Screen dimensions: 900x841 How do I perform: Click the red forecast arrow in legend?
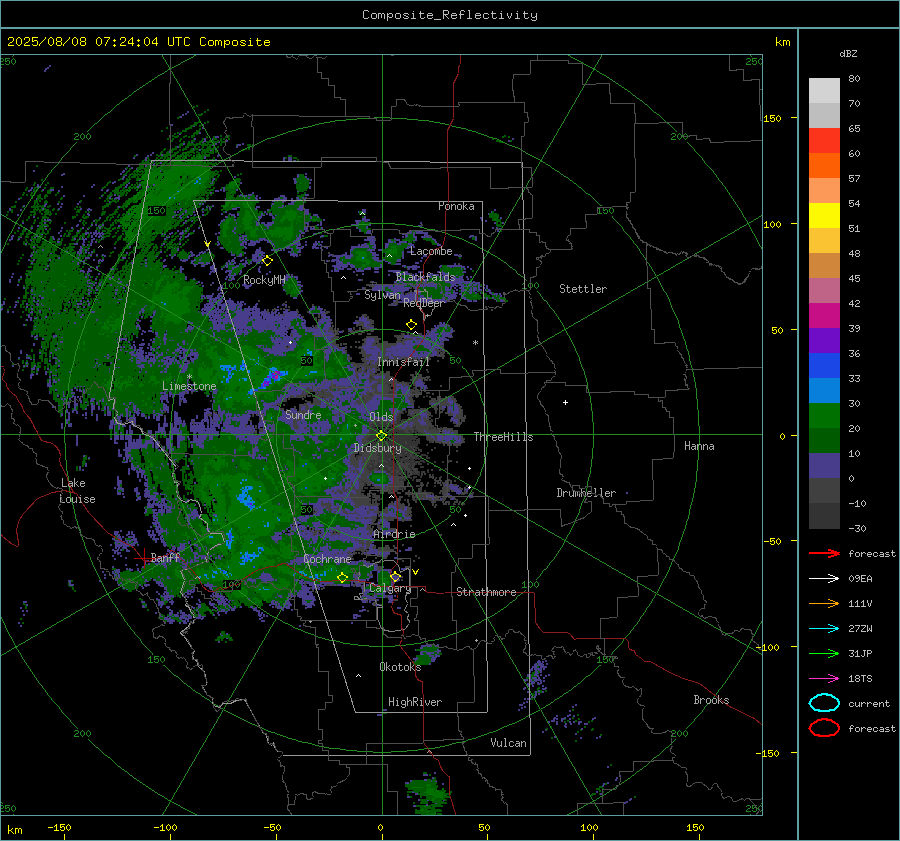point(824,553)
